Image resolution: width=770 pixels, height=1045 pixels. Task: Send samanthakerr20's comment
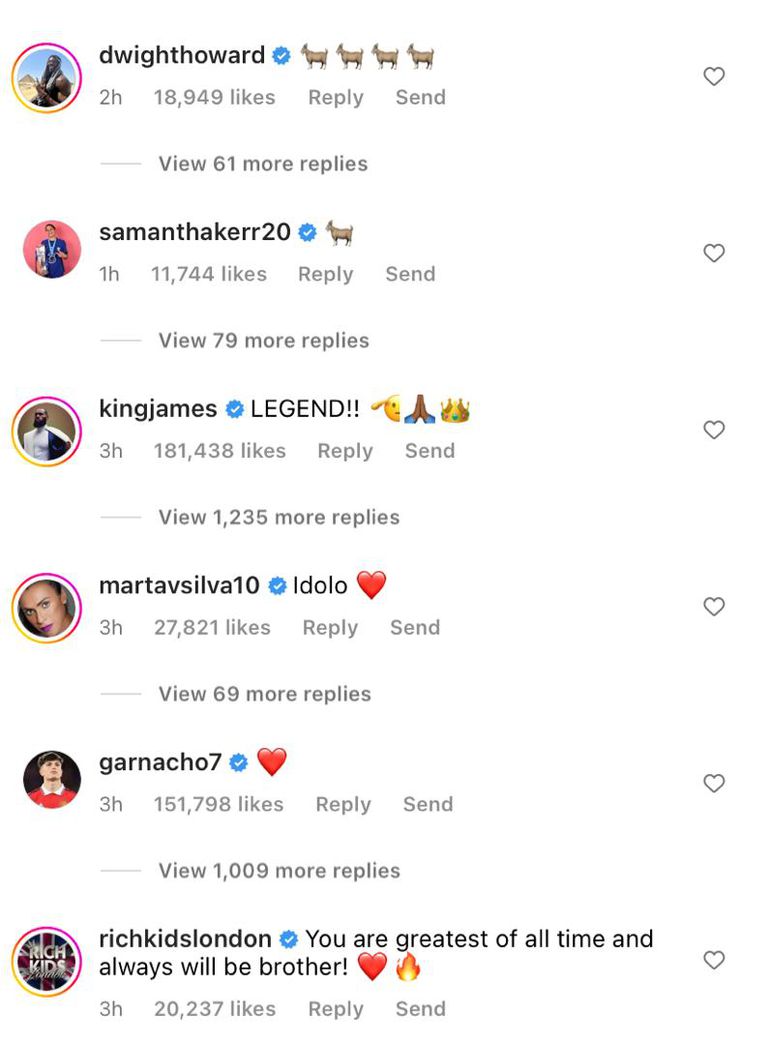410,274
